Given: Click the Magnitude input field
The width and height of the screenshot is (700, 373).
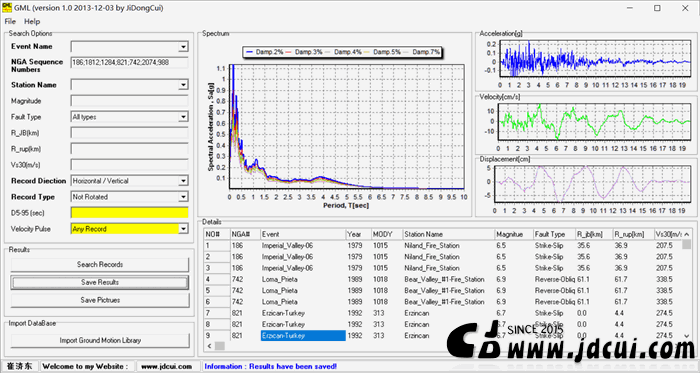Looking at the screenshot, I should coord(129,101).
